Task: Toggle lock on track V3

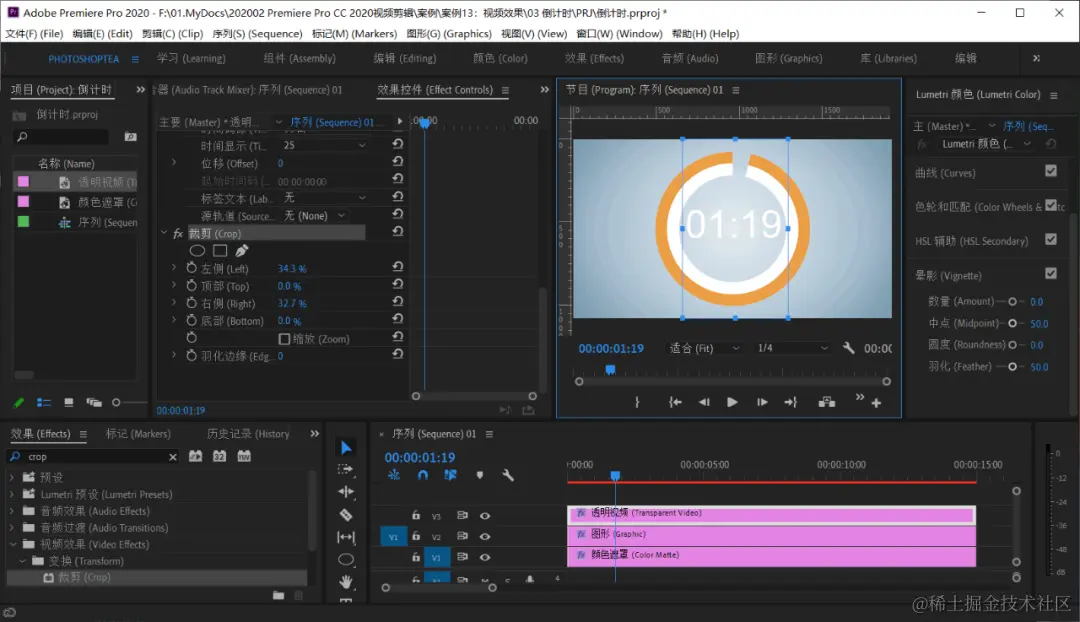Action: [415, 515]
